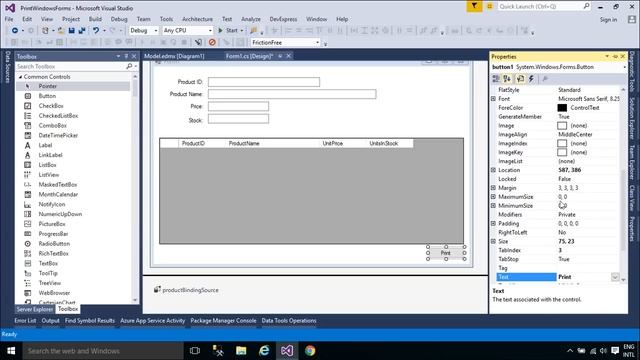
Task: Open the Start button dropdown arrow
Action: 242,31
